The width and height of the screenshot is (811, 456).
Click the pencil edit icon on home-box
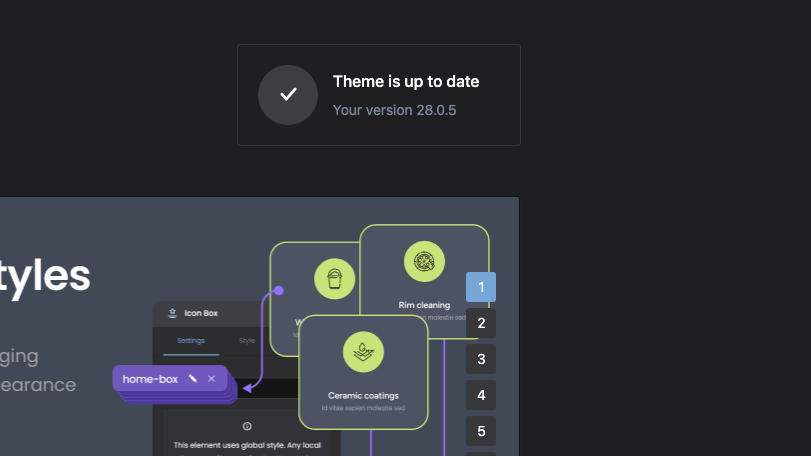click(x=193, y=379)
